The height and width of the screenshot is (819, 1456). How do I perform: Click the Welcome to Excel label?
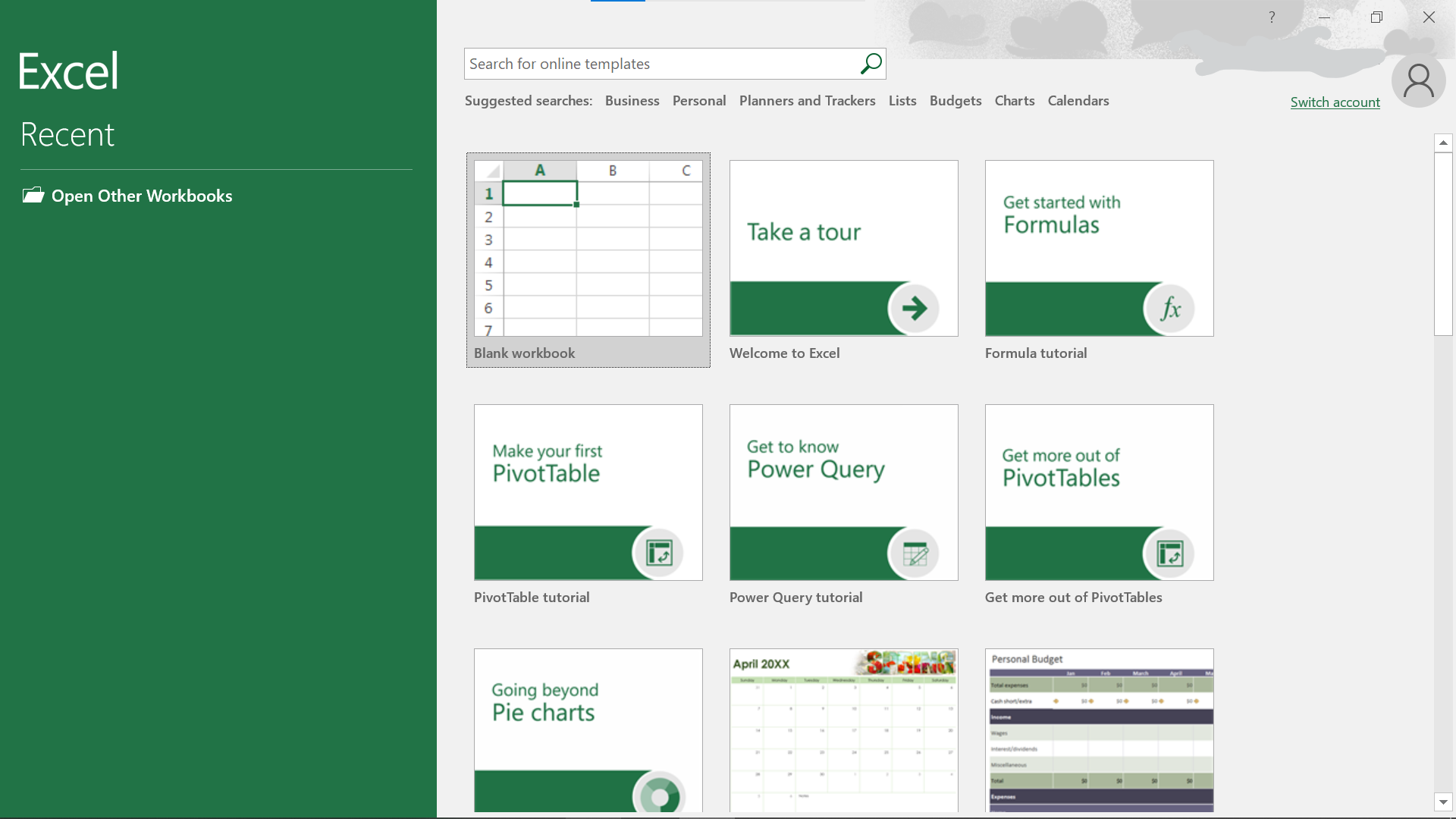[x=784, y=353]
